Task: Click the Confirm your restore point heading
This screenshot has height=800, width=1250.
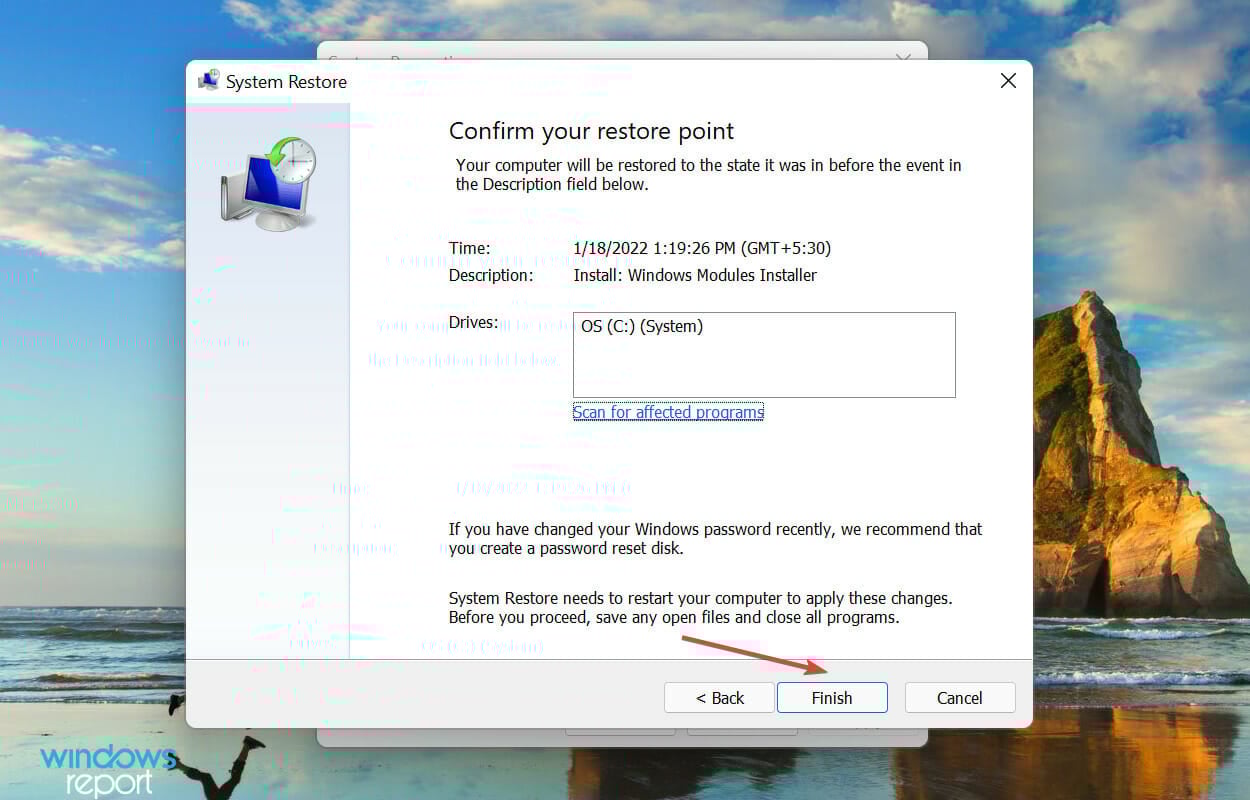Action: pos(592,131)
